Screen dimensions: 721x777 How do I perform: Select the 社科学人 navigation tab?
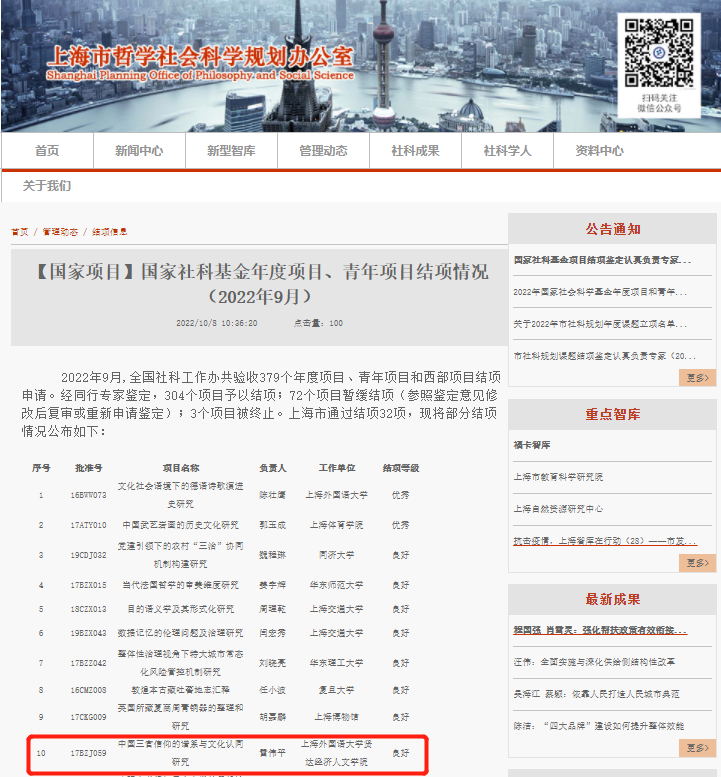(x=507, y=151)
